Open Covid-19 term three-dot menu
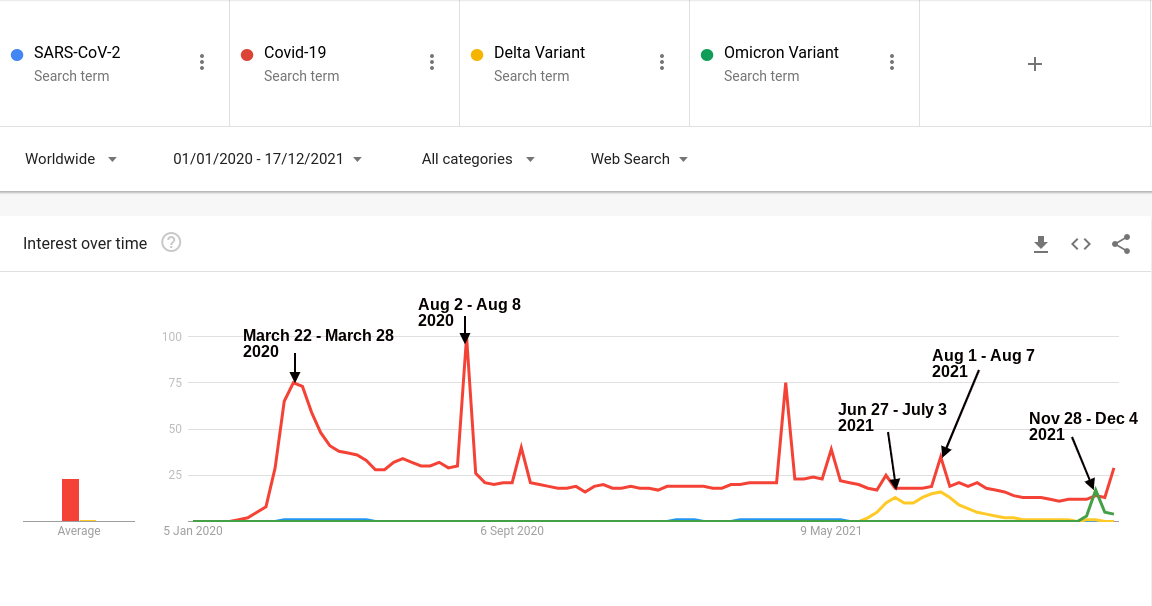Viewport: 1152px width, 606px height. click(432, 62)
